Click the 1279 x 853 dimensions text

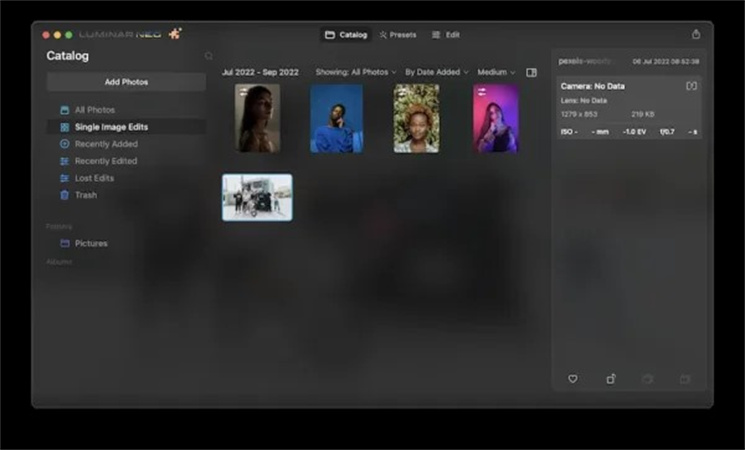(x=579, y=114)
